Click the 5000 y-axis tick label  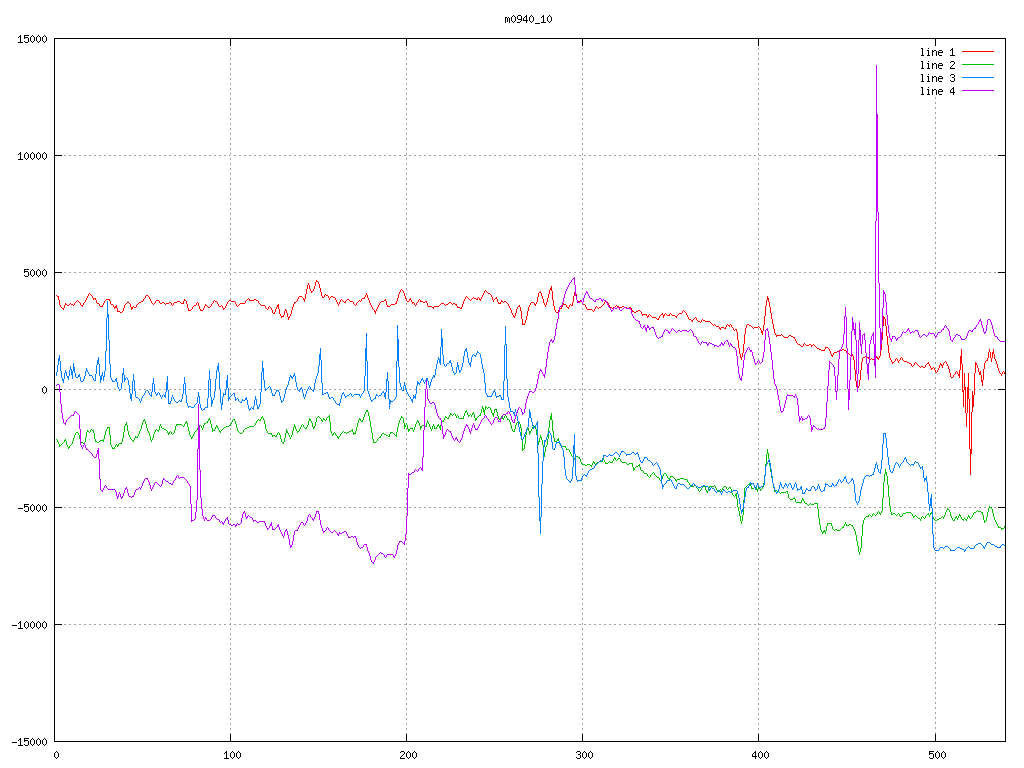(x=35, y=273)
